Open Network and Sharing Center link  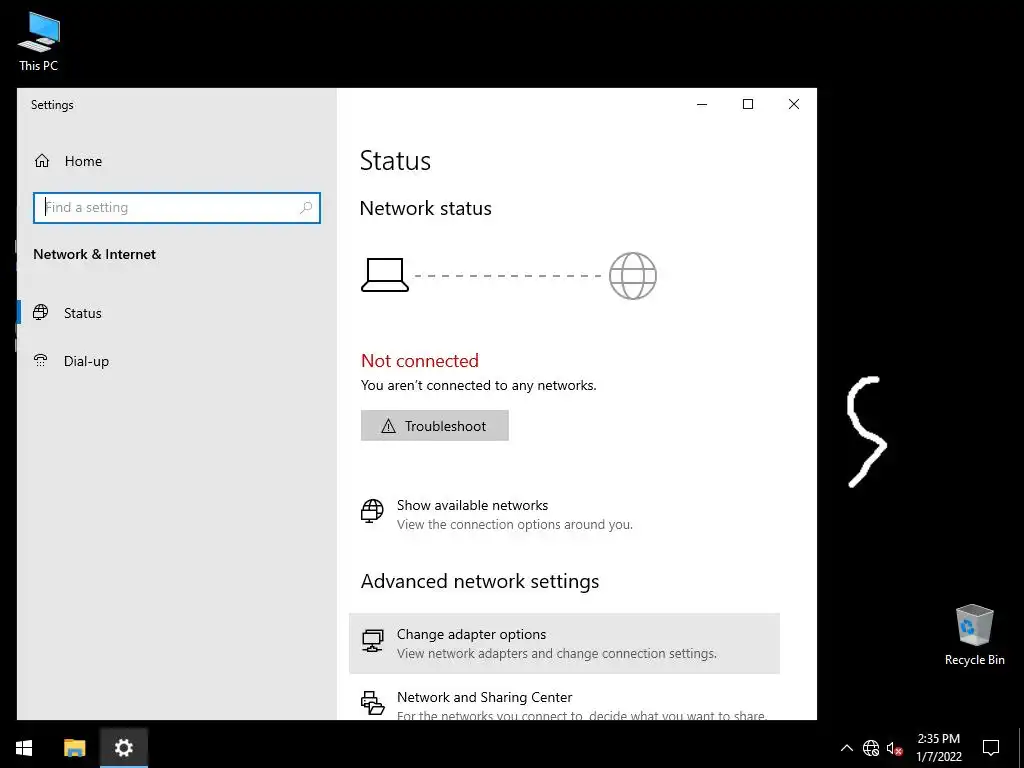(485, 697)
